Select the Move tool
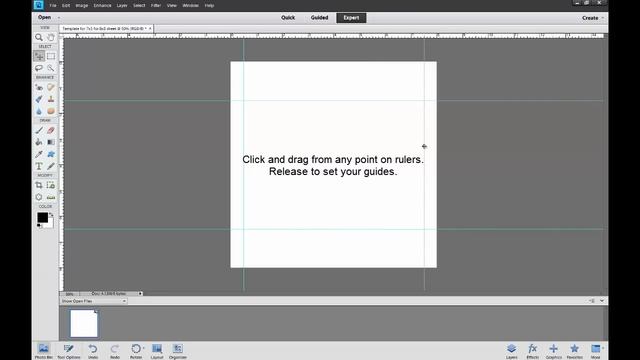Screen dimensions: 640x360 click(x=39, y=56)
